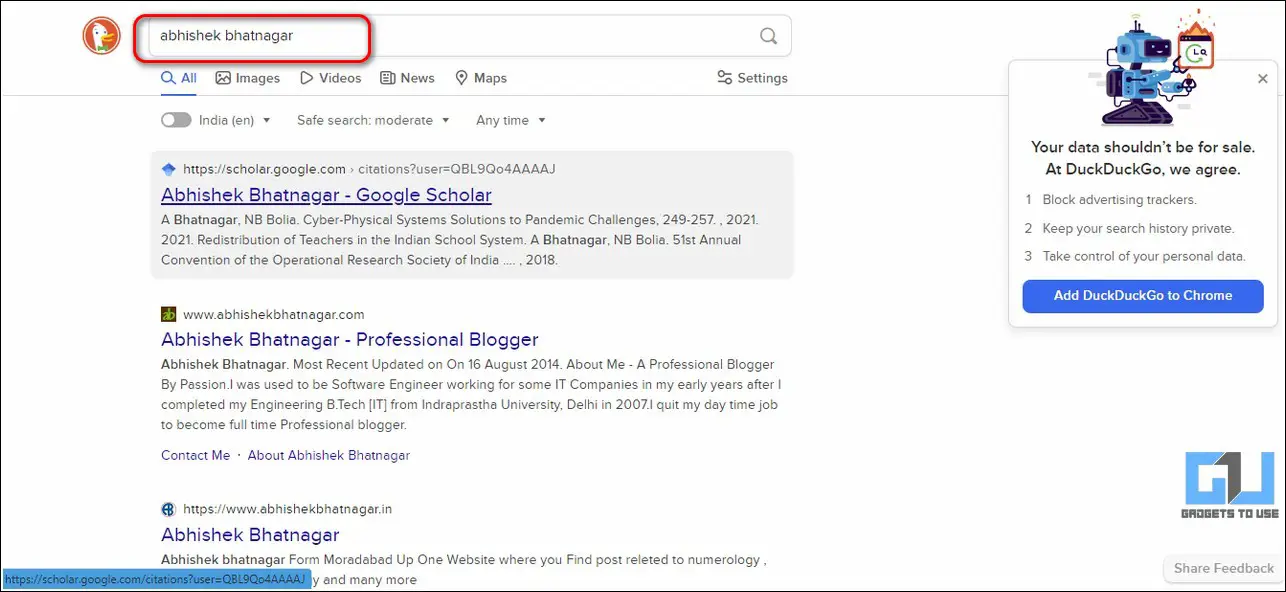The image size is (1286, 592).
Task: Open the Contact Me sitelink
Action: [195, 455]
